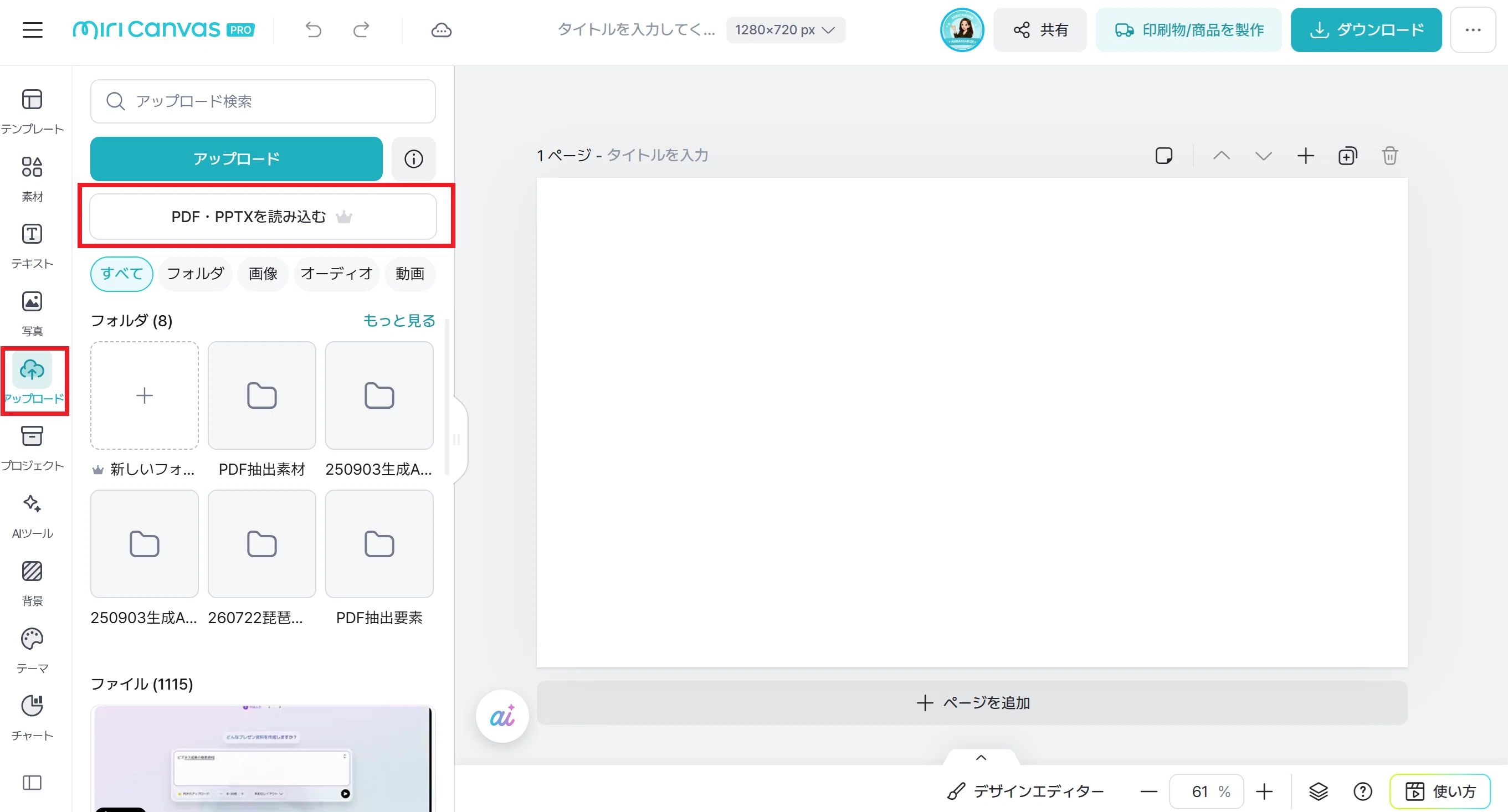Select the オーディオ filter tab
The height and width of the screenshot is (812, 1508).
[337, 274]
